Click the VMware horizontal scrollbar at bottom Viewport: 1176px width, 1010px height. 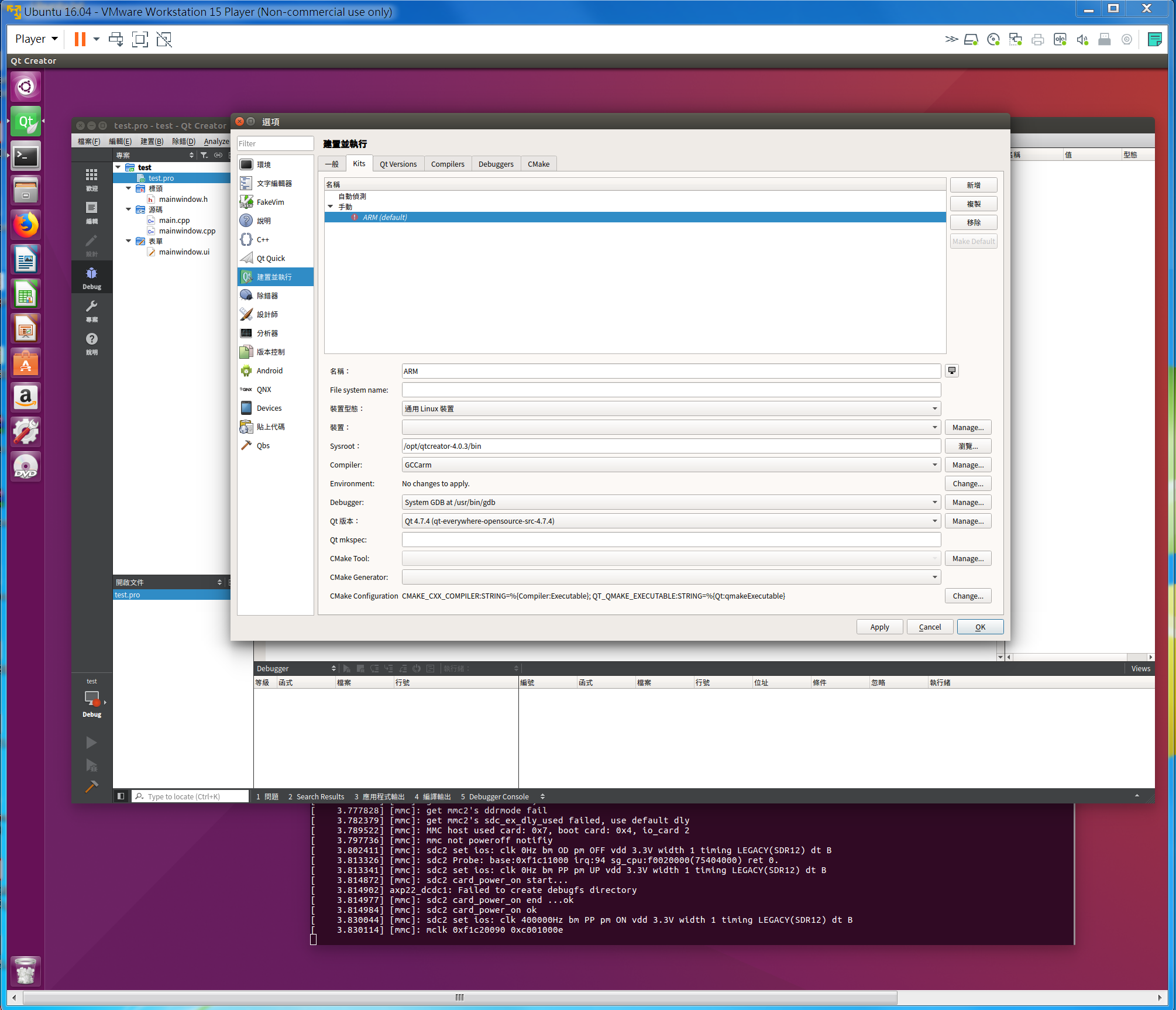pos(459,997)
